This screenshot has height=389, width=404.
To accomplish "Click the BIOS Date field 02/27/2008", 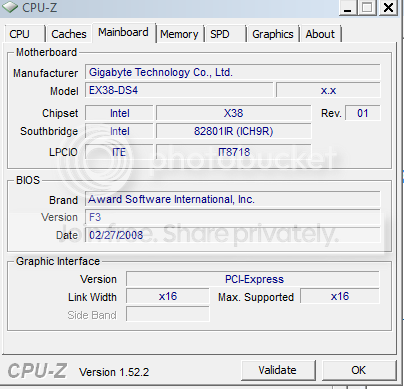I will [x=233, y=235].
